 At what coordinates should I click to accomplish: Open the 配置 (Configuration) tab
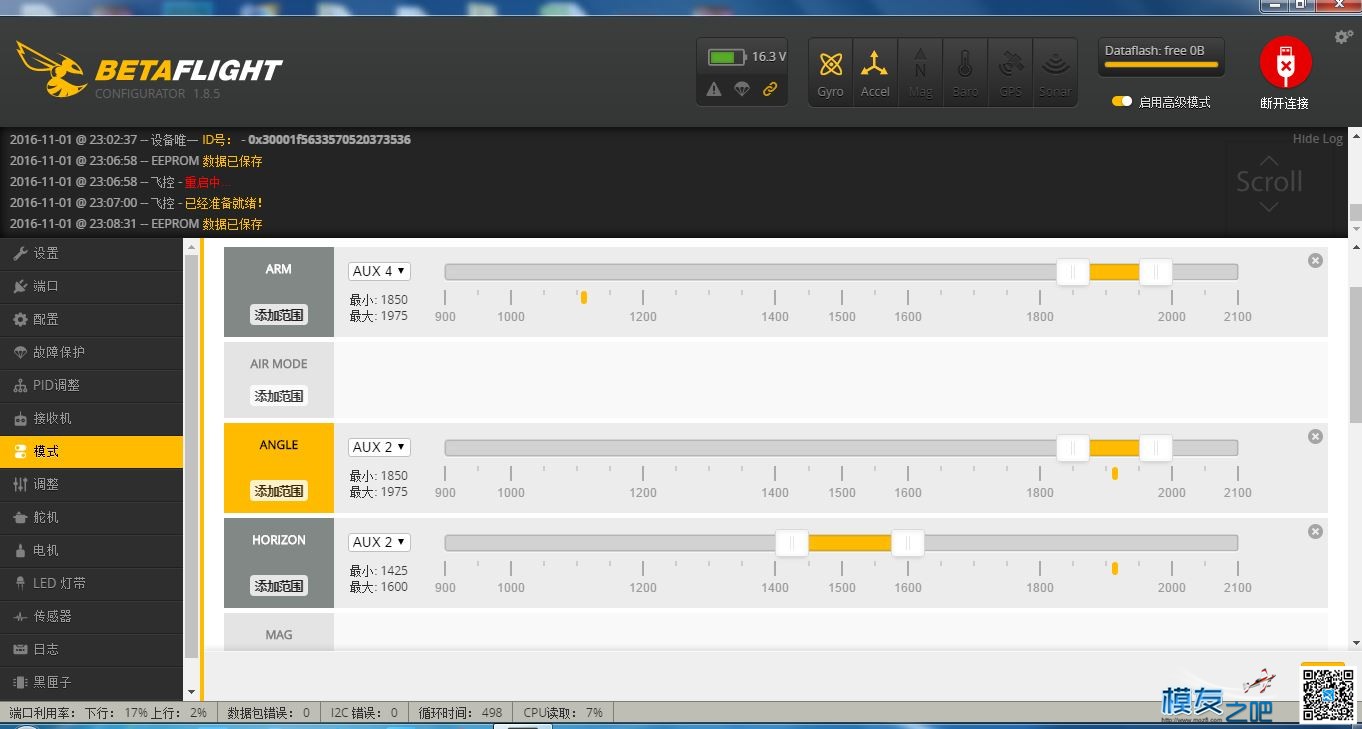[x=91, y=319]
